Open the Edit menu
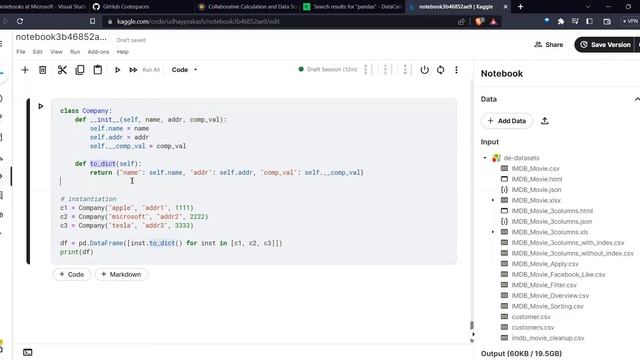The width and height of the screenshot is (640, 360). 38,52
